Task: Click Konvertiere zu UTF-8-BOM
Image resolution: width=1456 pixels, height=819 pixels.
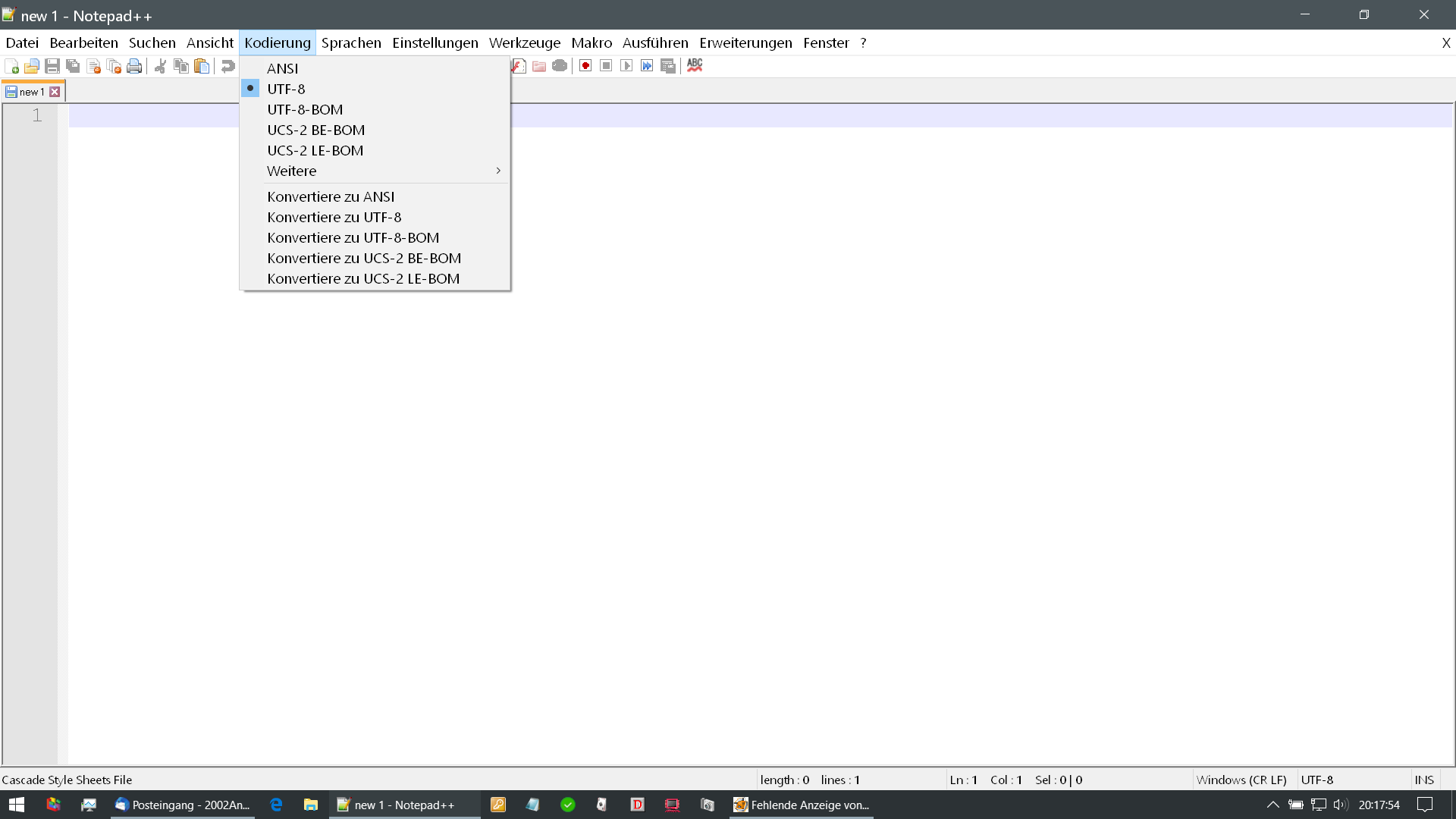Action: [x=353, y=237]
